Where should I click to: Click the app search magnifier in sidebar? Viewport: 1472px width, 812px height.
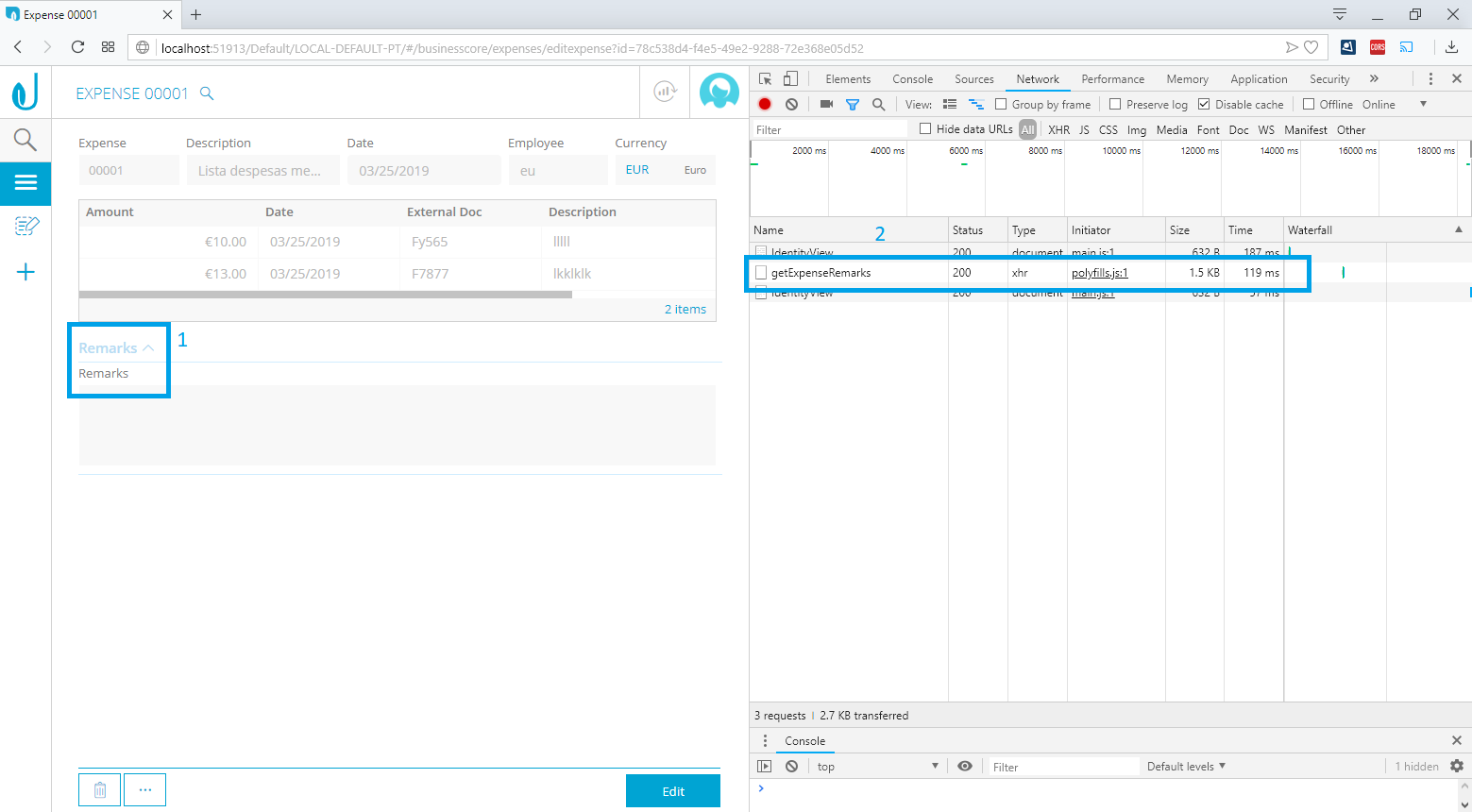(25, 140)
